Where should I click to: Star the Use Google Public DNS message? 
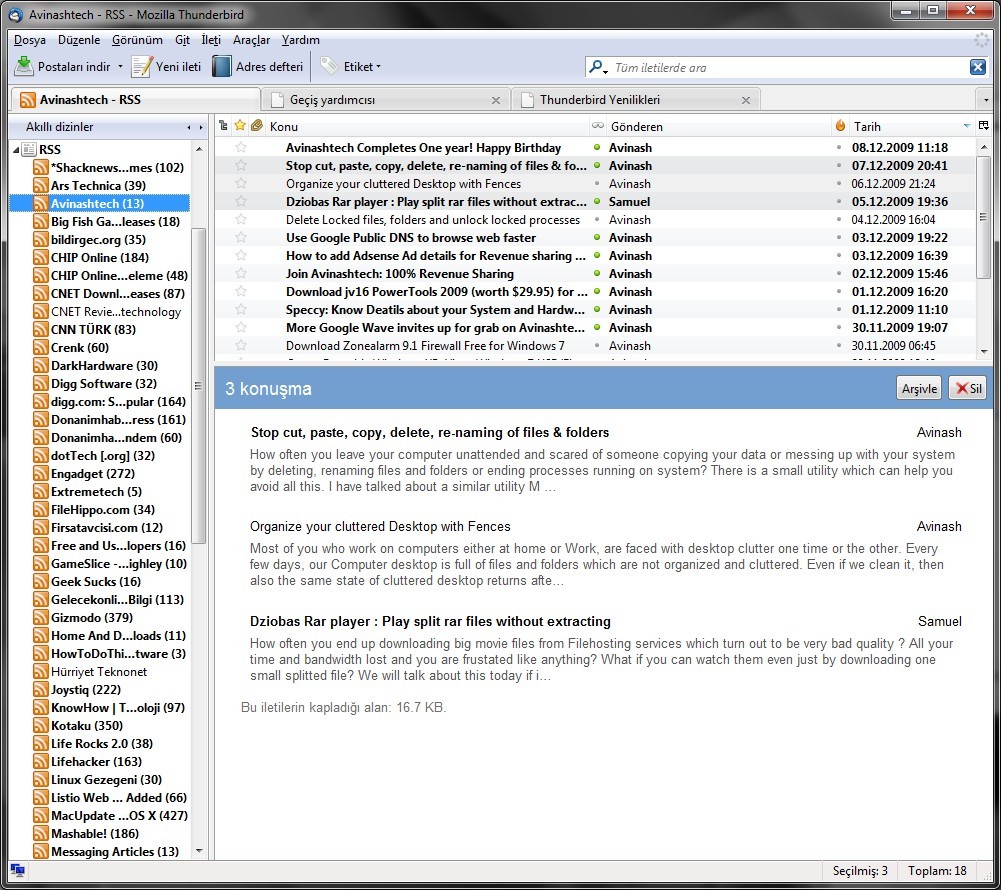(x=241, y=238)
